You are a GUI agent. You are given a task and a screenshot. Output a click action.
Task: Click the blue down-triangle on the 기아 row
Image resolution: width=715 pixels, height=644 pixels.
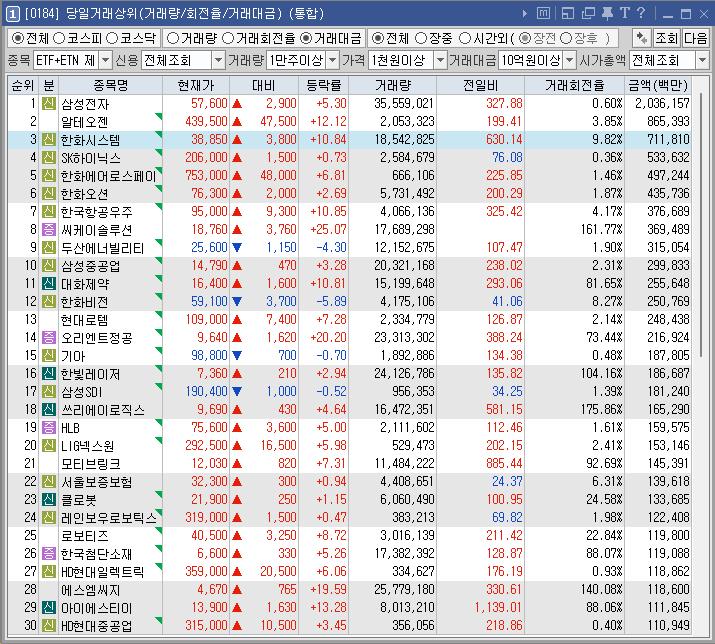(x=237, y=355)
